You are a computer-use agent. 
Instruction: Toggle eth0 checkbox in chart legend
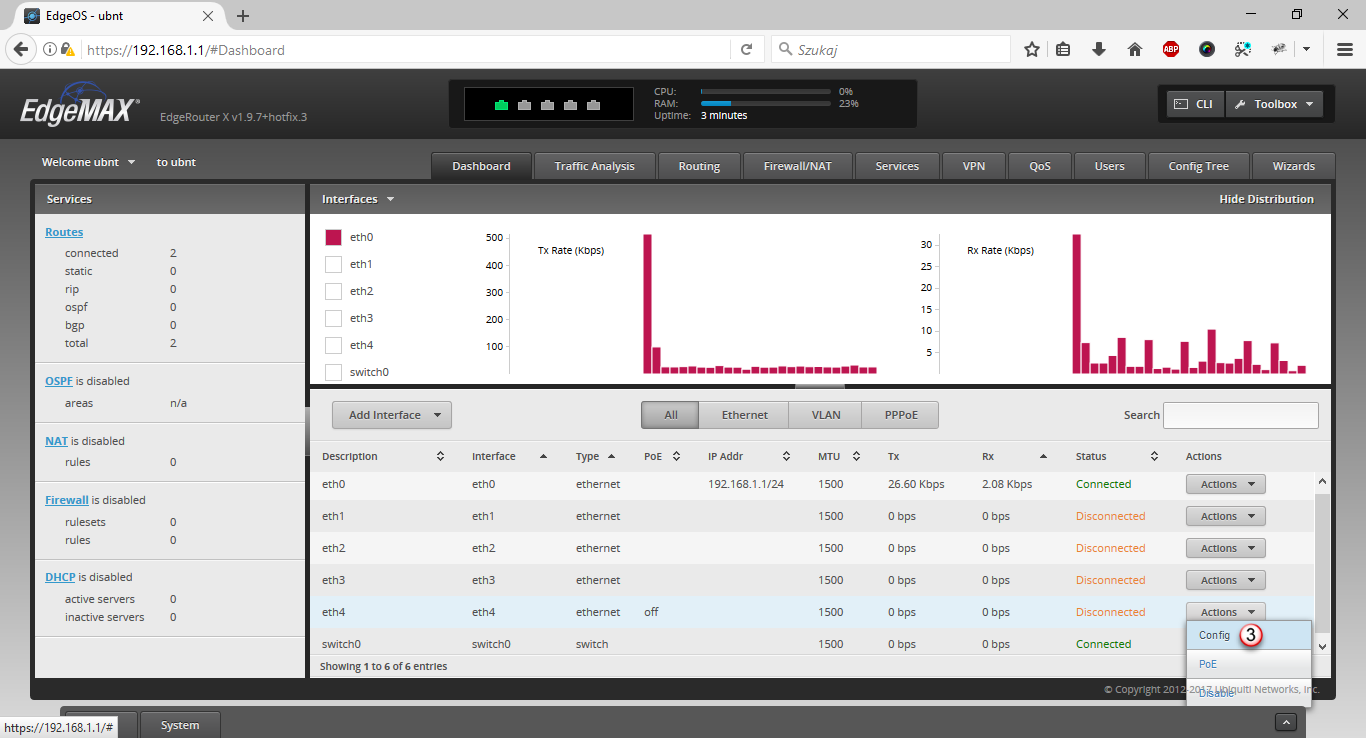(334, 237)
